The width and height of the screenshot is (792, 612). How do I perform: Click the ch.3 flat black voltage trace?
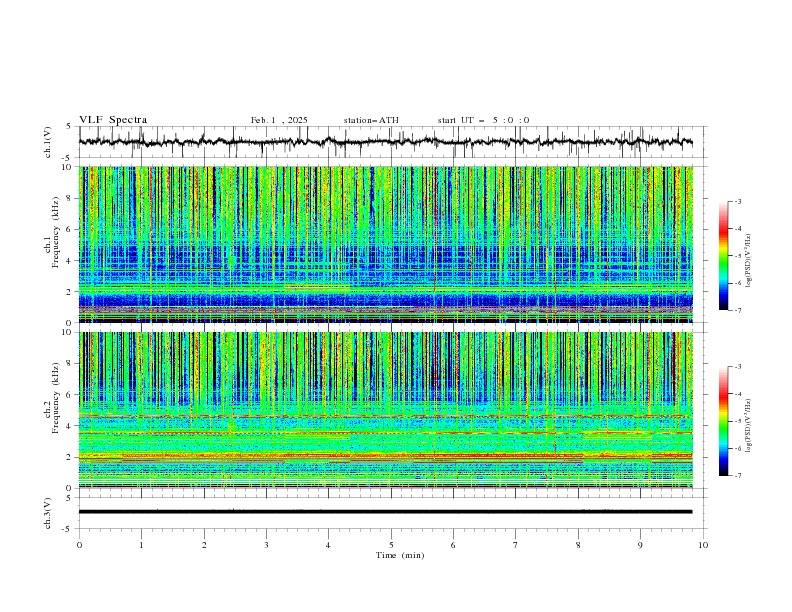385,512
